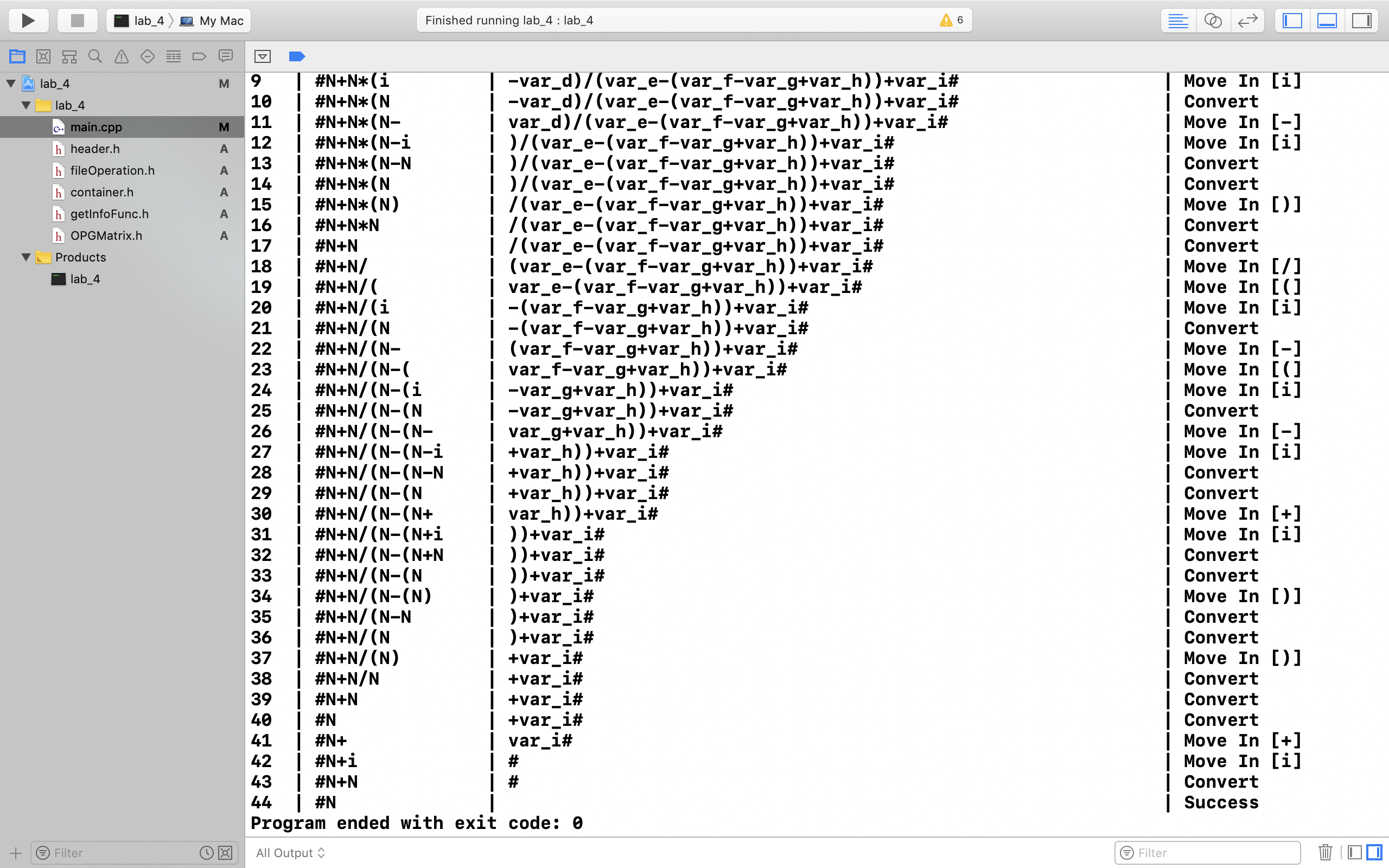Image resolution: width=1389 pixels, height=868 pixels.
Task: Select the Project navigator tab
Action: (x=17, y=56)
